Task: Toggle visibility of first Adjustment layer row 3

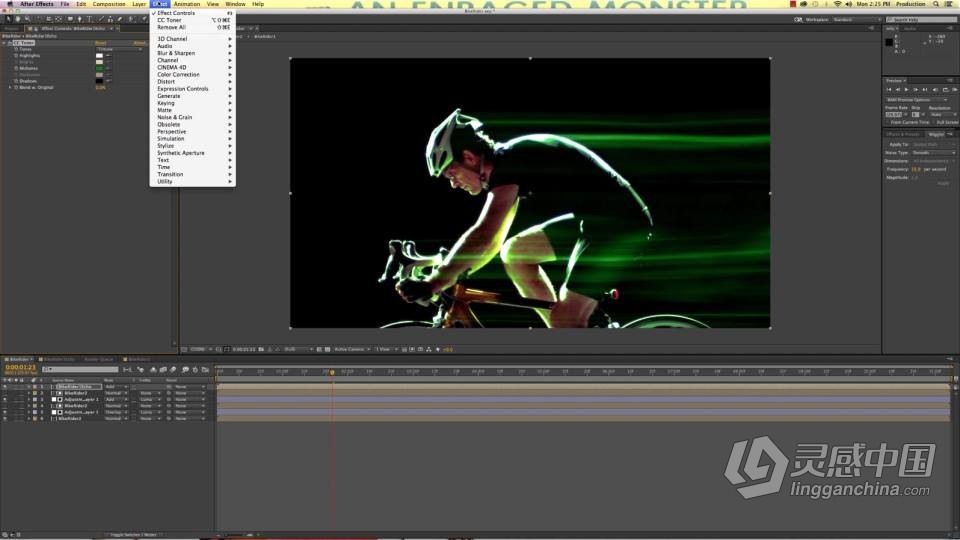Action: click(x=5, y=399)
